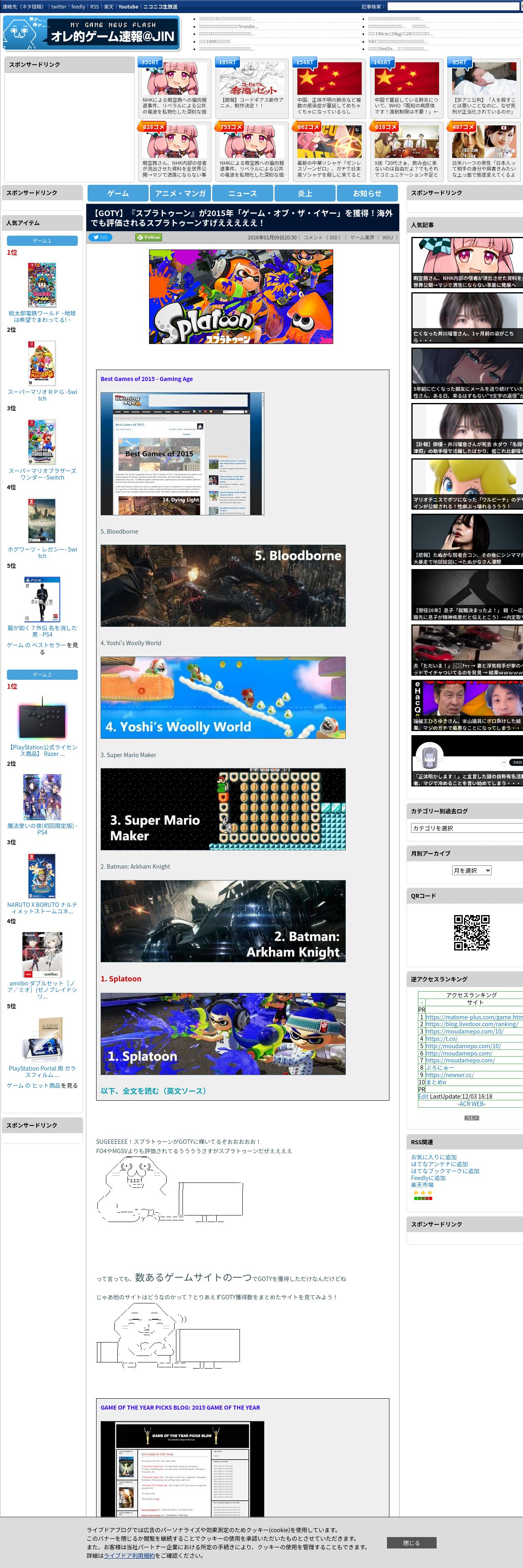Close the cookie notice with 閉じる
The height and width of the screenshot is (1568, 523).
click(411, 1542)
